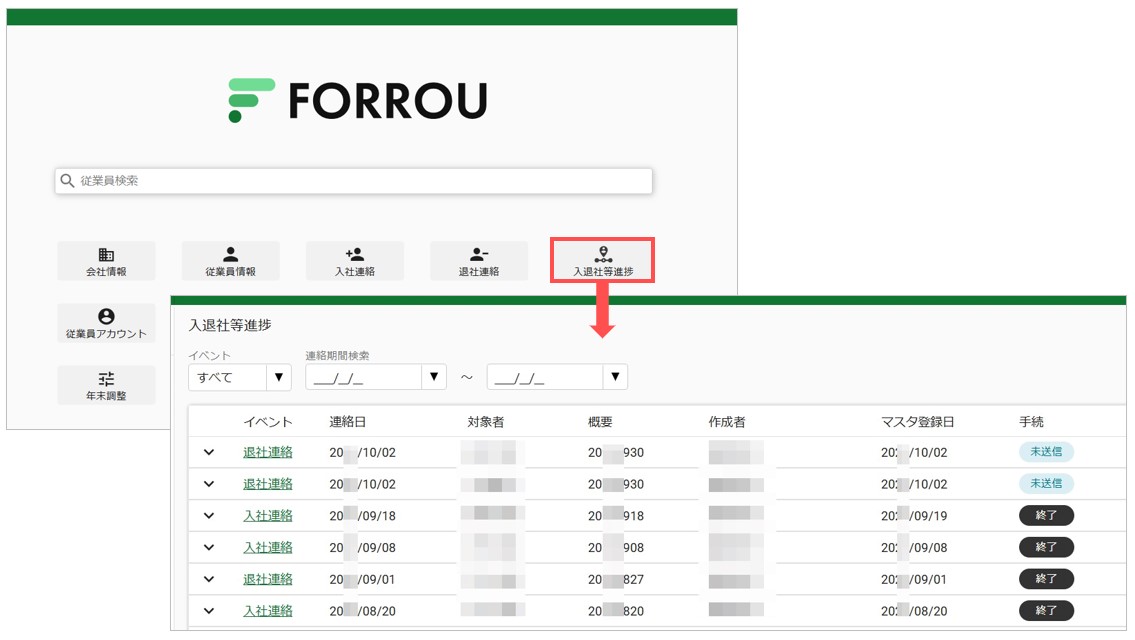Click the 概要 cell ending in 918
Image resolution: width=1135 pixels, height=640 pixels.
616,516
